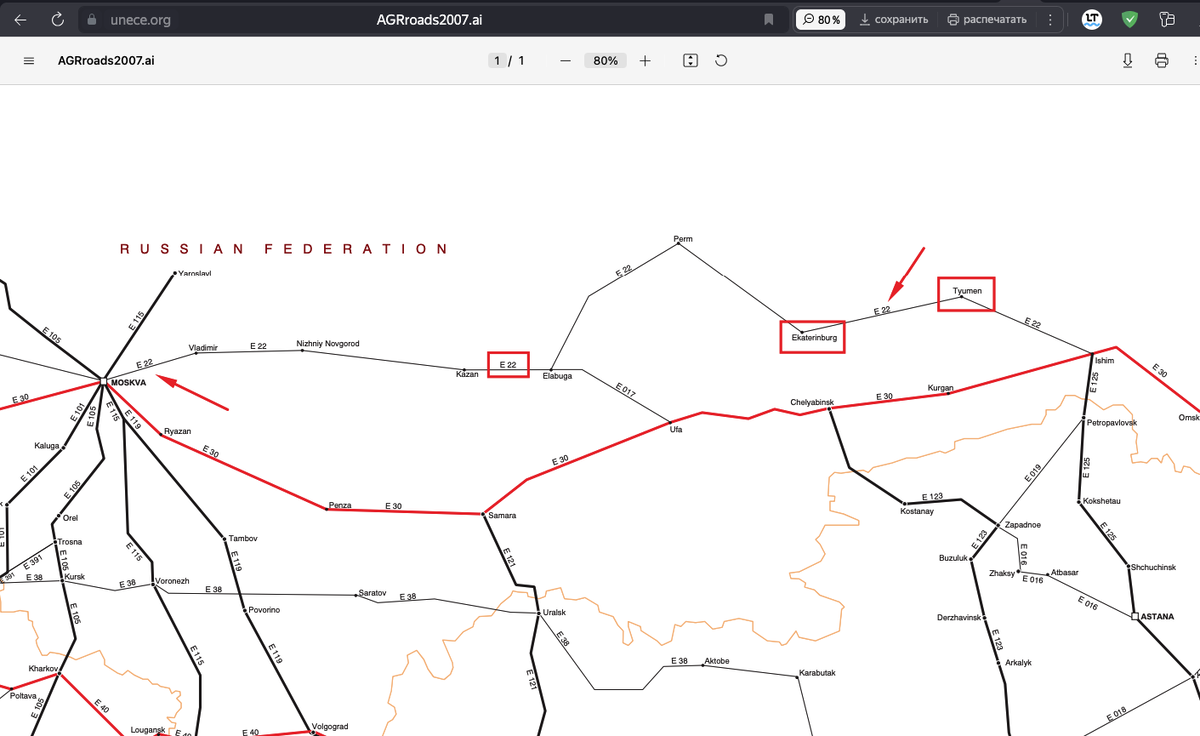Toggle the PDF sidebar hamburger menu
This screenshot has width=1200, height=736.
[x=29, y=60]
